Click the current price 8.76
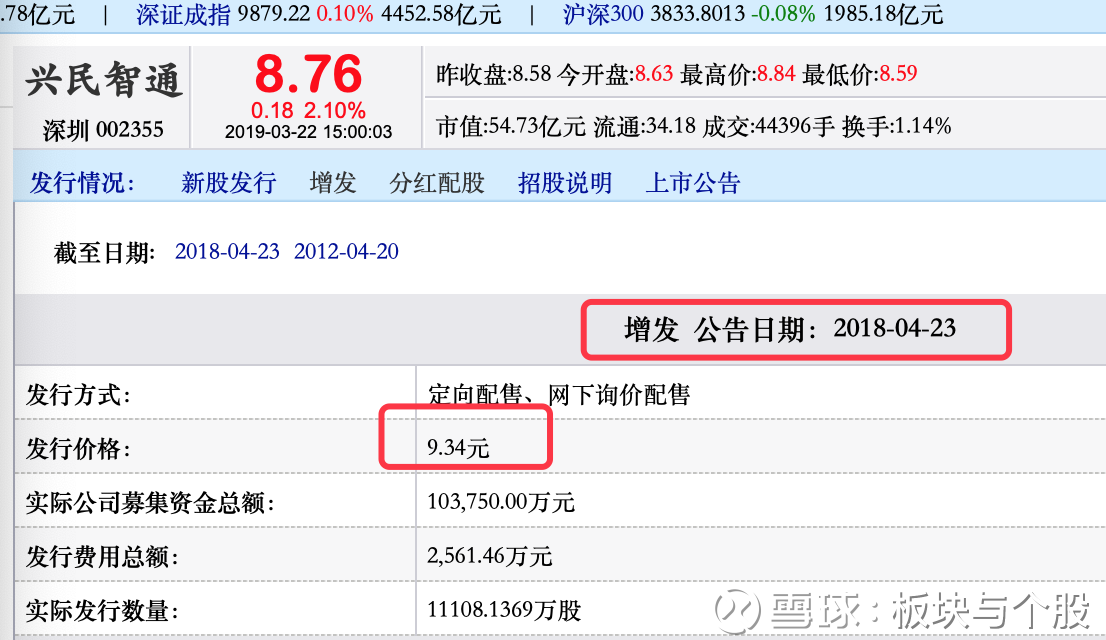The image size is (1106, 640). pyautogui.click(x=308, y=73)
